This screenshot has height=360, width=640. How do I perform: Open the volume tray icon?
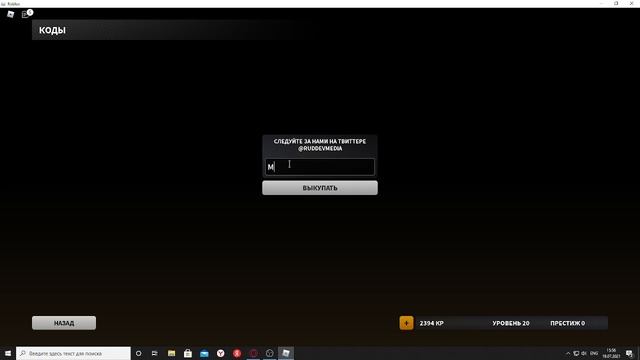[x=584, y=353]
